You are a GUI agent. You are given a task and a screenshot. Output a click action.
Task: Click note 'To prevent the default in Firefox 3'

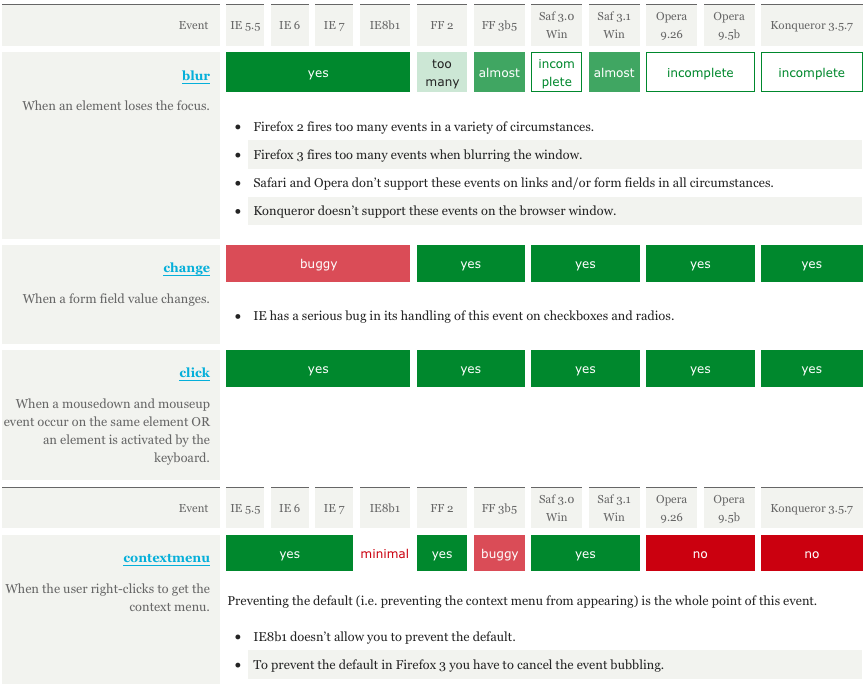tap(458, 665)
